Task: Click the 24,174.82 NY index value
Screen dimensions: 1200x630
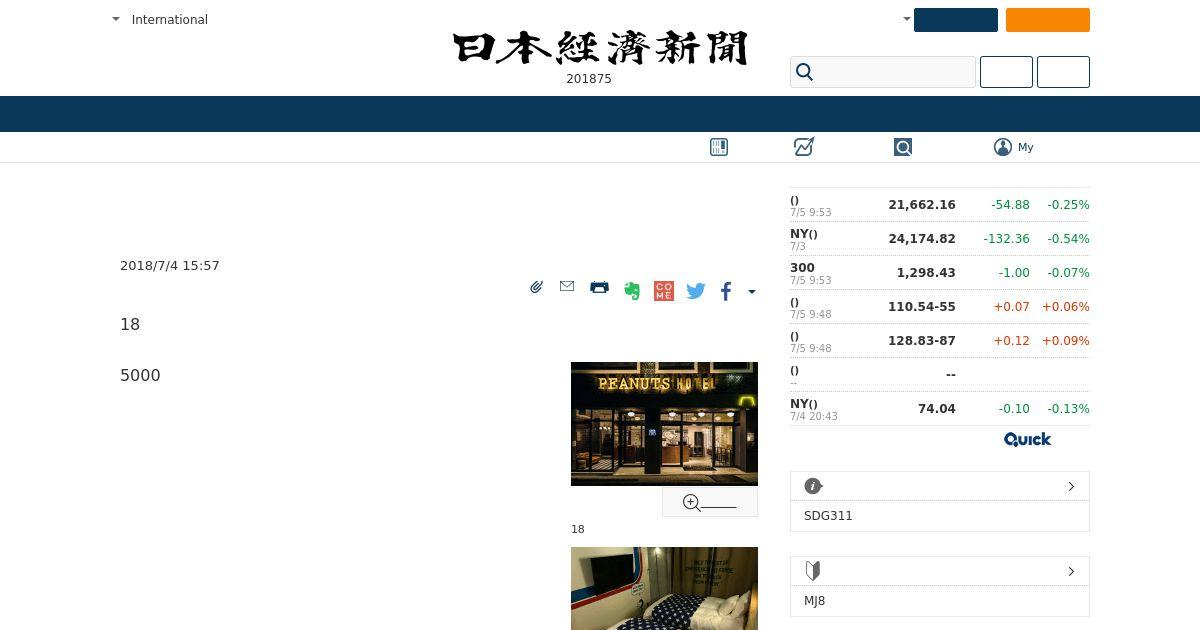Action: [x=922, y=239]
